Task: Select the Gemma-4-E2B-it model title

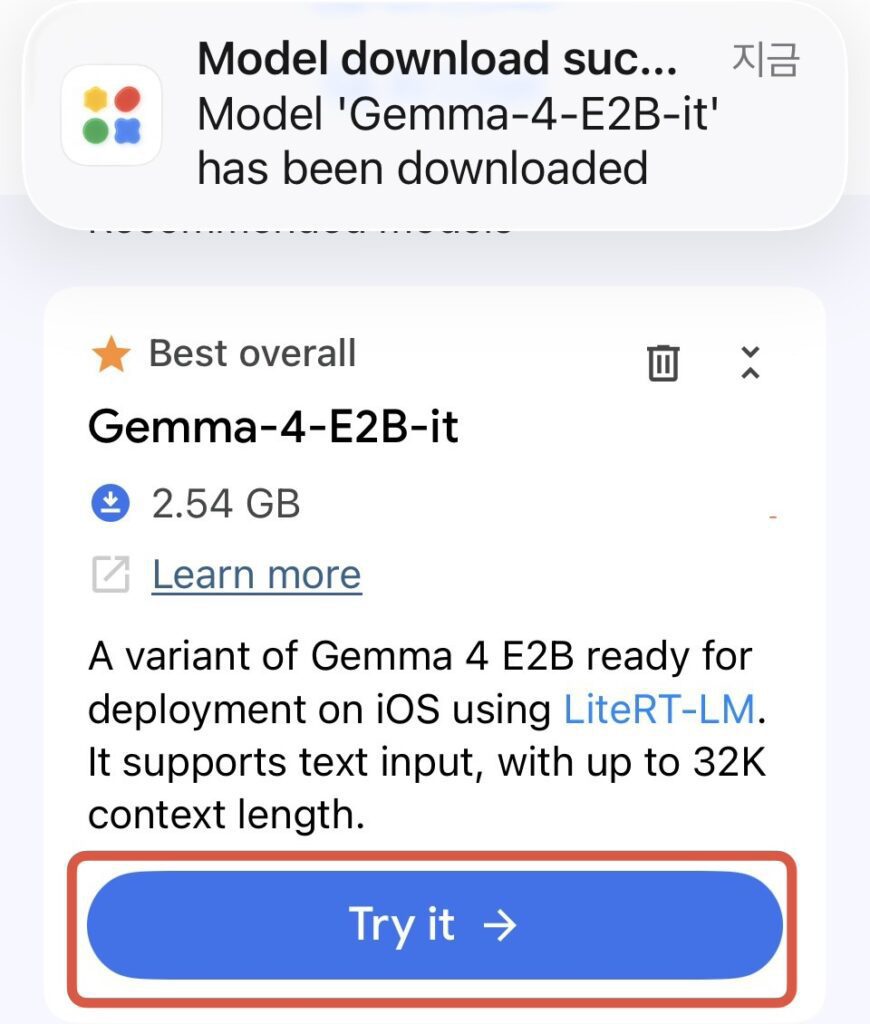Action: 273,427
